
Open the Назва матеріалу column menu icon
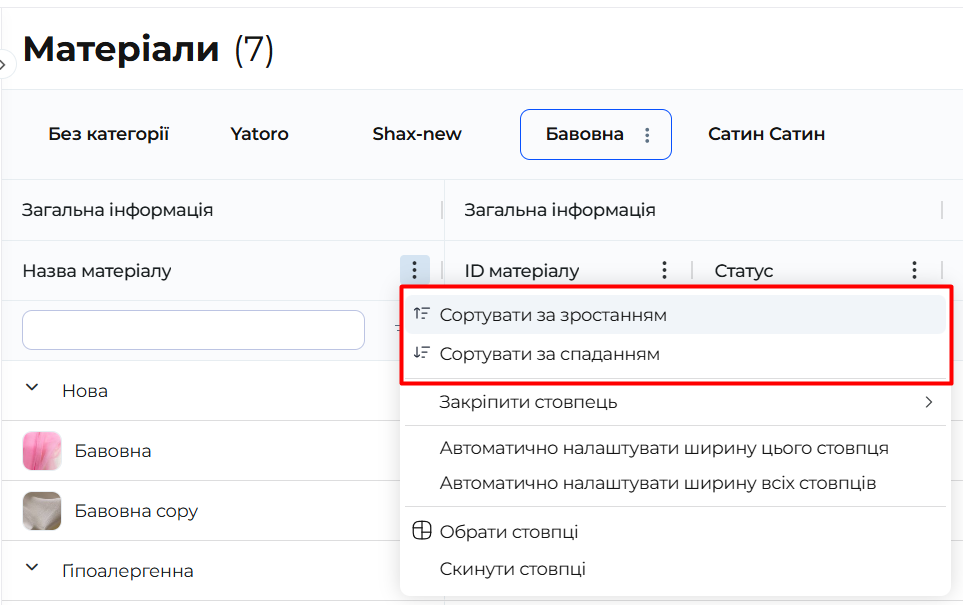pyautogui.click(x=414, y=270)
